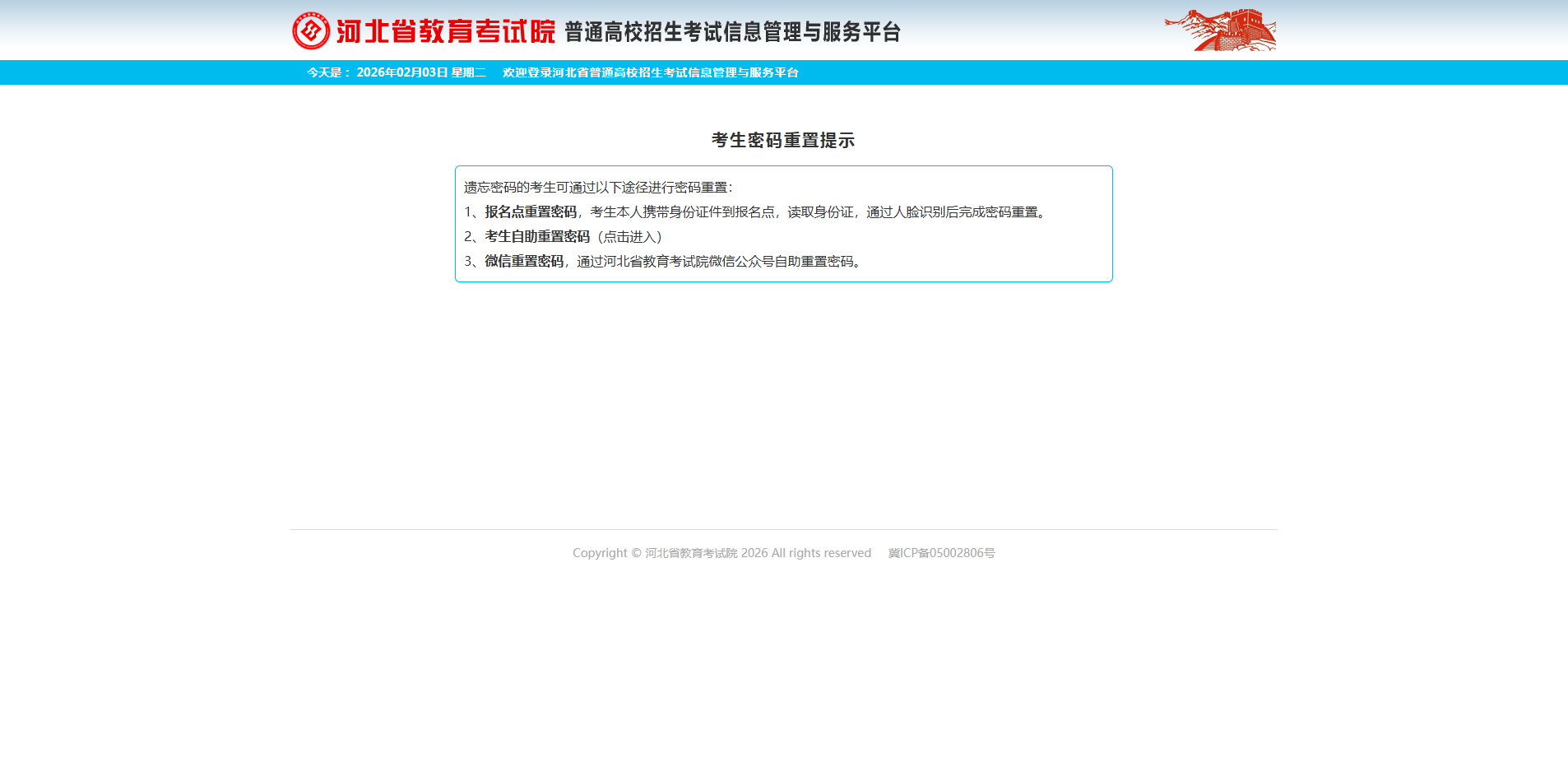
Task: Click the 欢迎登录 welcome message in blue bar
Action: (x=650, y=72)
